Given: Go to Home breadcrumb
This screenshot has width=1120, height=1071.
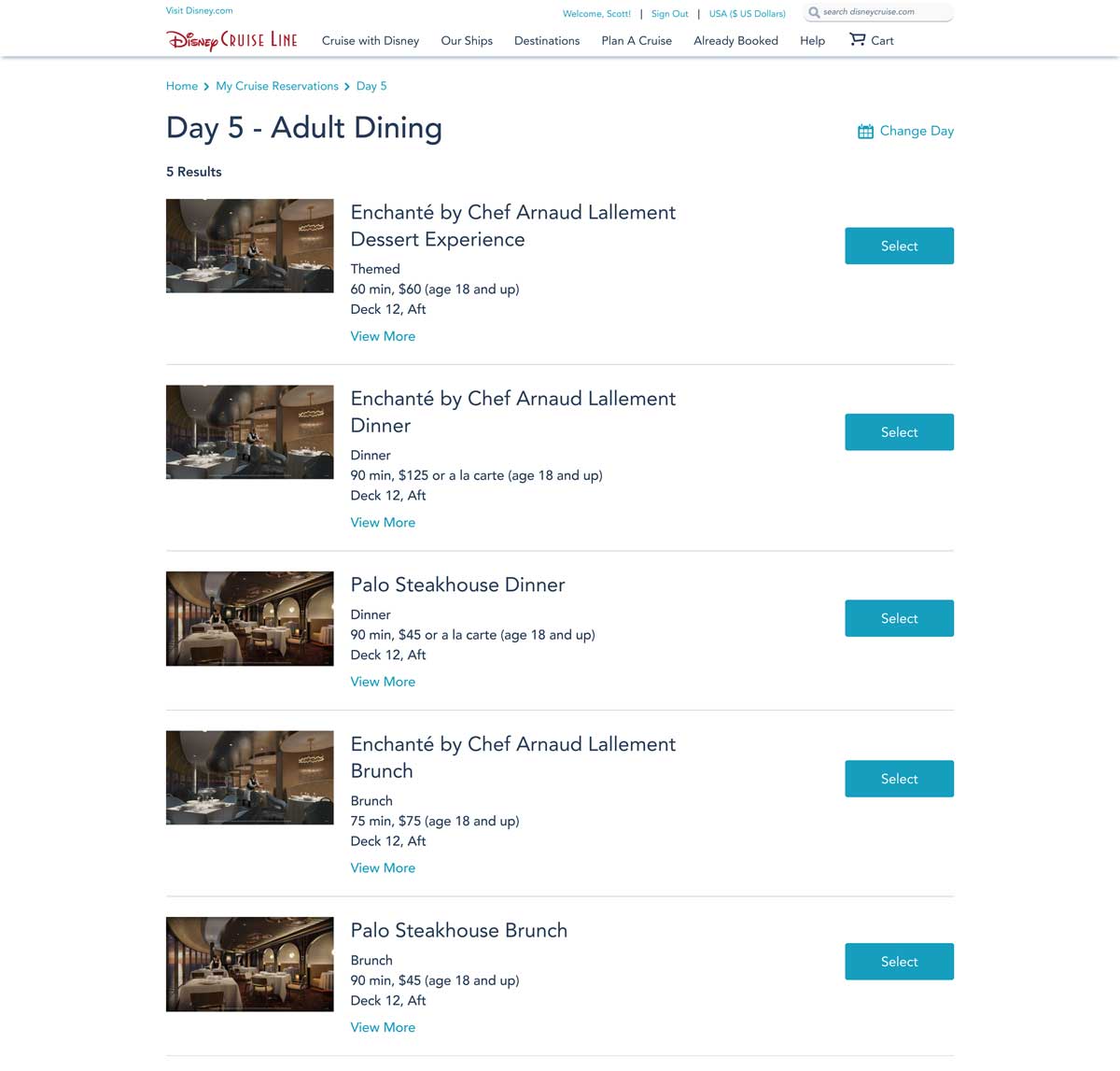Looking at the screenshot, I should 182,86.
